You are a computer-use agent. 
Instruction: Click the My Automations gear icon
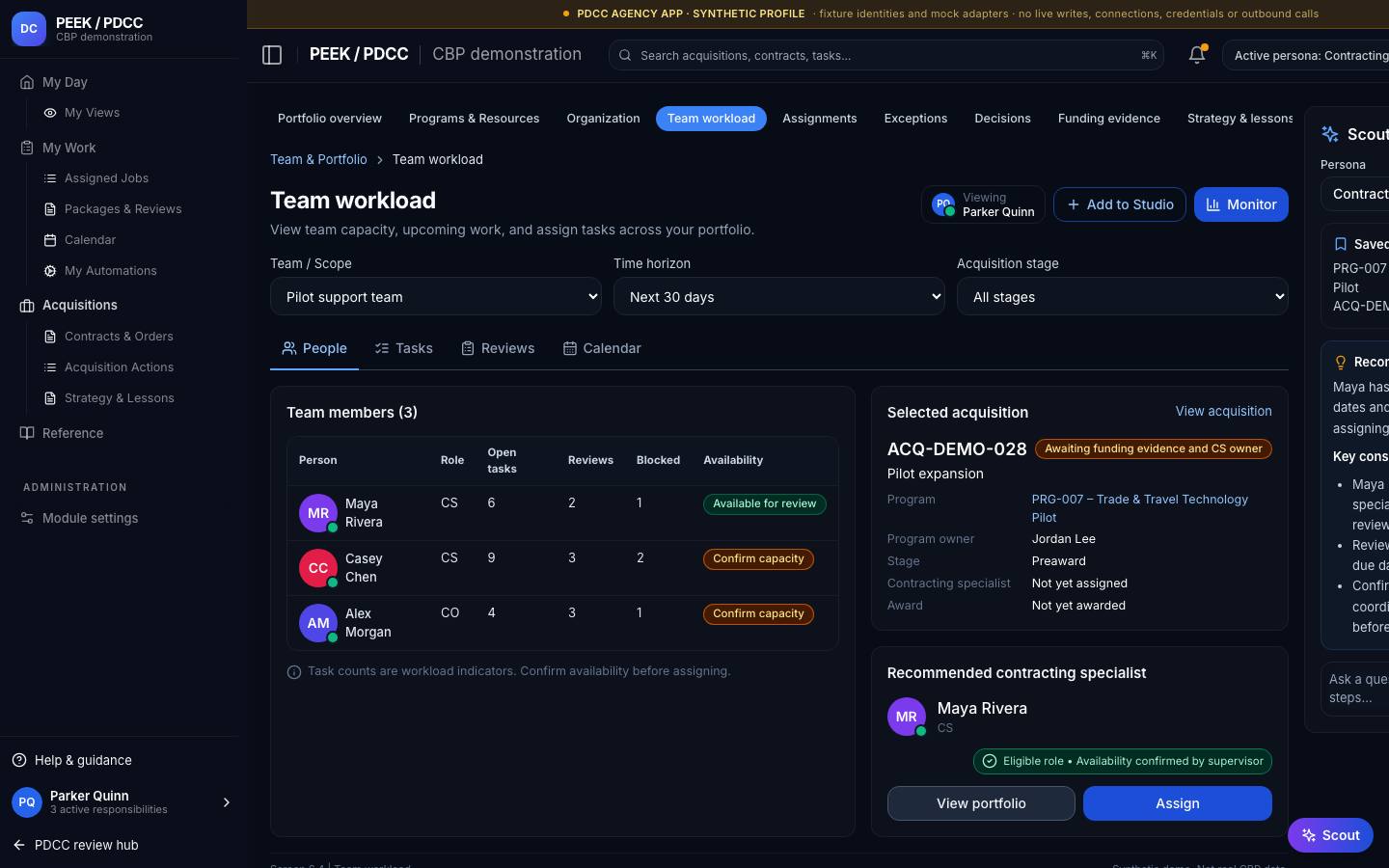50,271
